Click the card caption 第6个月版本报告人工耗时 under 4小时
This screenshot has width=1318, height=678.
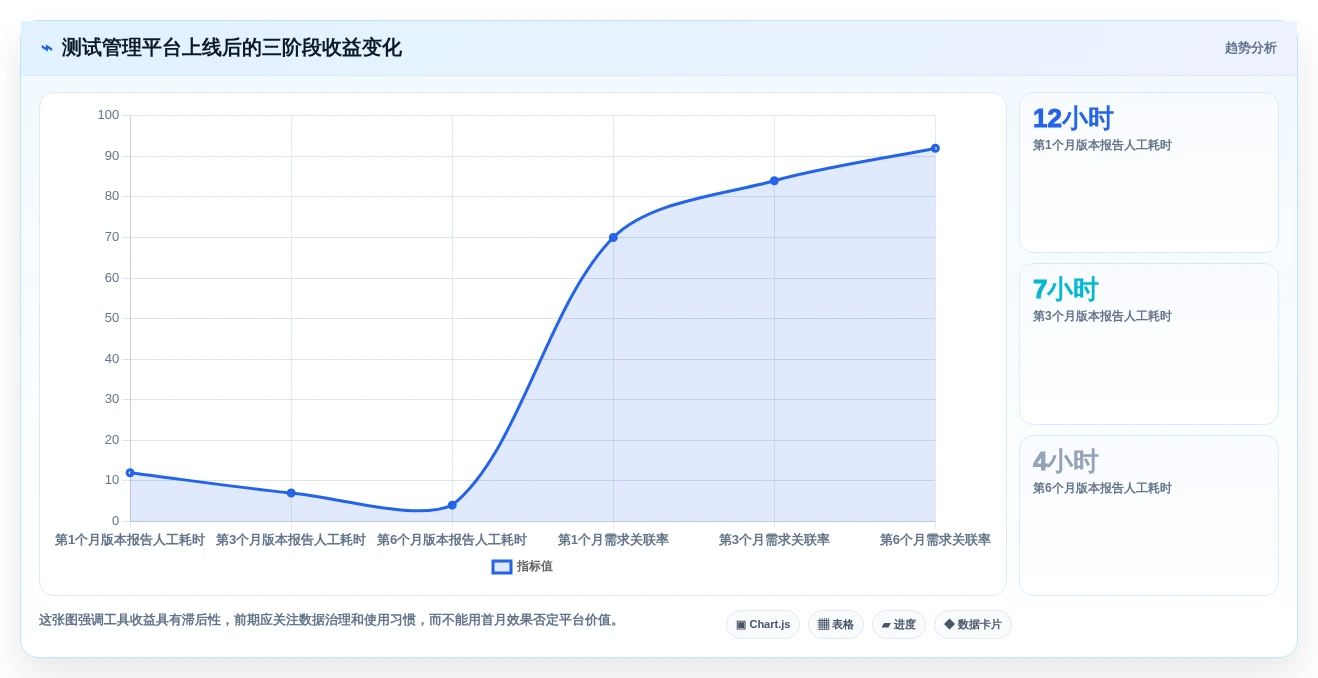[x=1102, y=488]
